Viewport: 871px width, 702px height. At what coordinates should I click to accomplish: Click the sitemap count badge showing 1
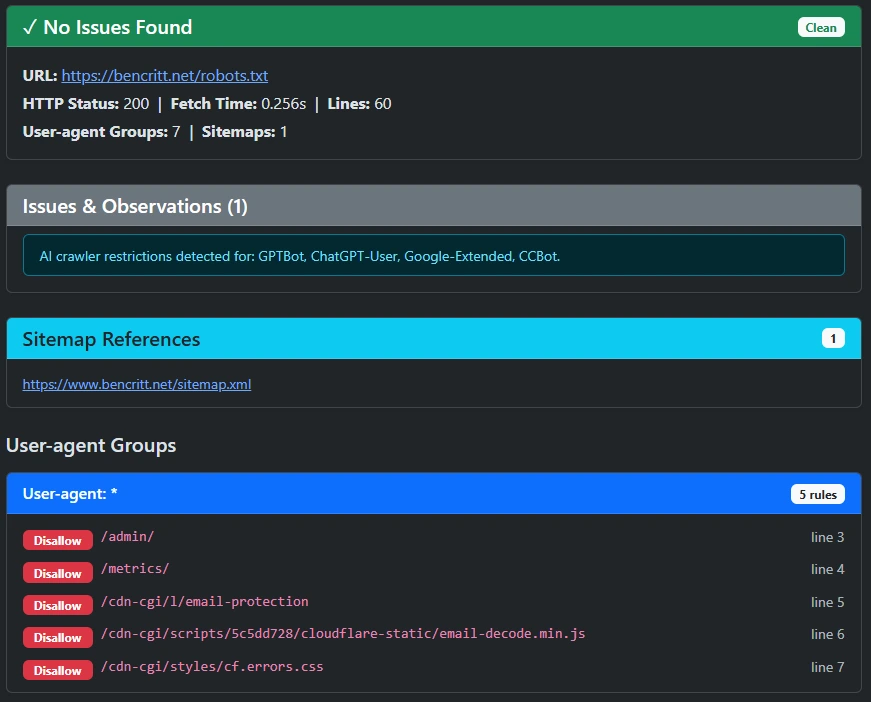click(832, 337)
